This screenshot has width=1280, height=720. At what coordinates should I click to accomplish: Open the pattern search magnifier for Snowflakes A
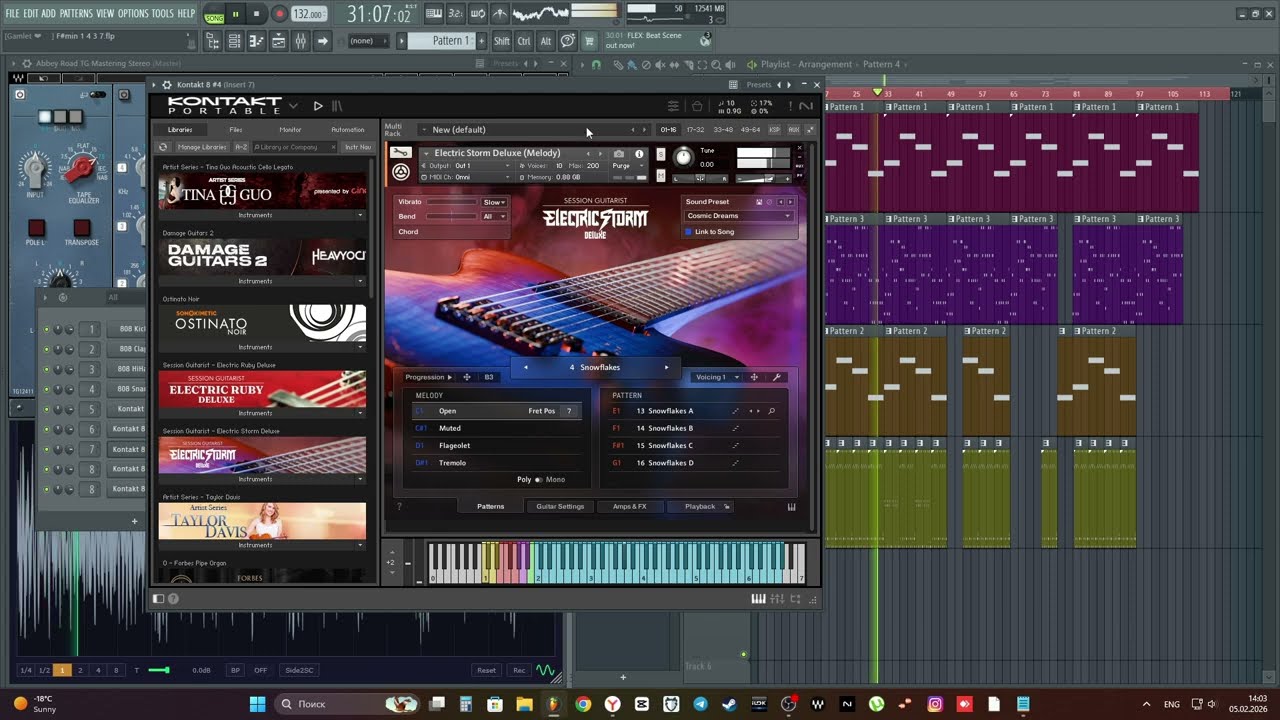click(x=771, y=411)
